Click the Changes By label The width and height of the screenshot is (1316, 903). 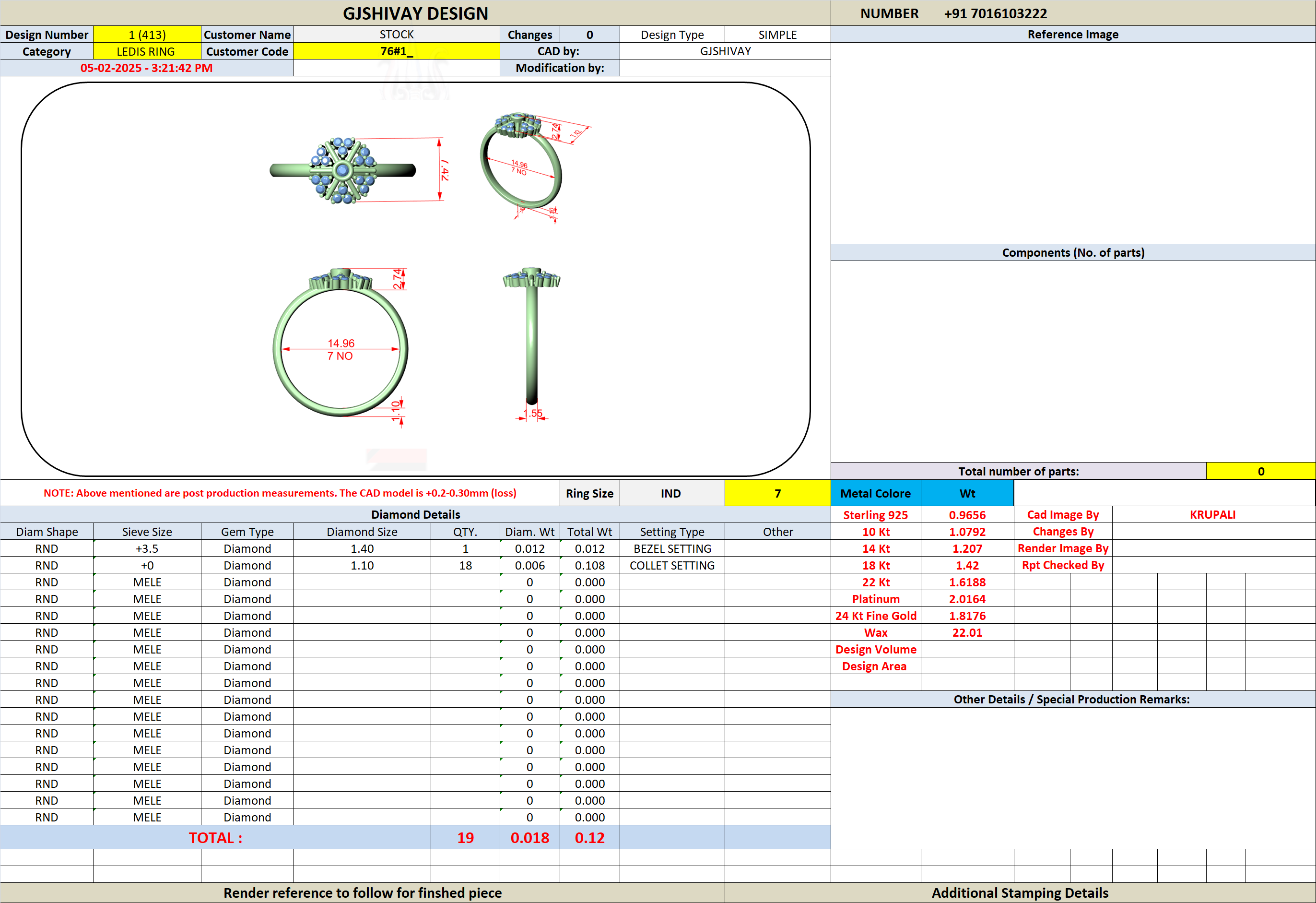point(1063,531)
